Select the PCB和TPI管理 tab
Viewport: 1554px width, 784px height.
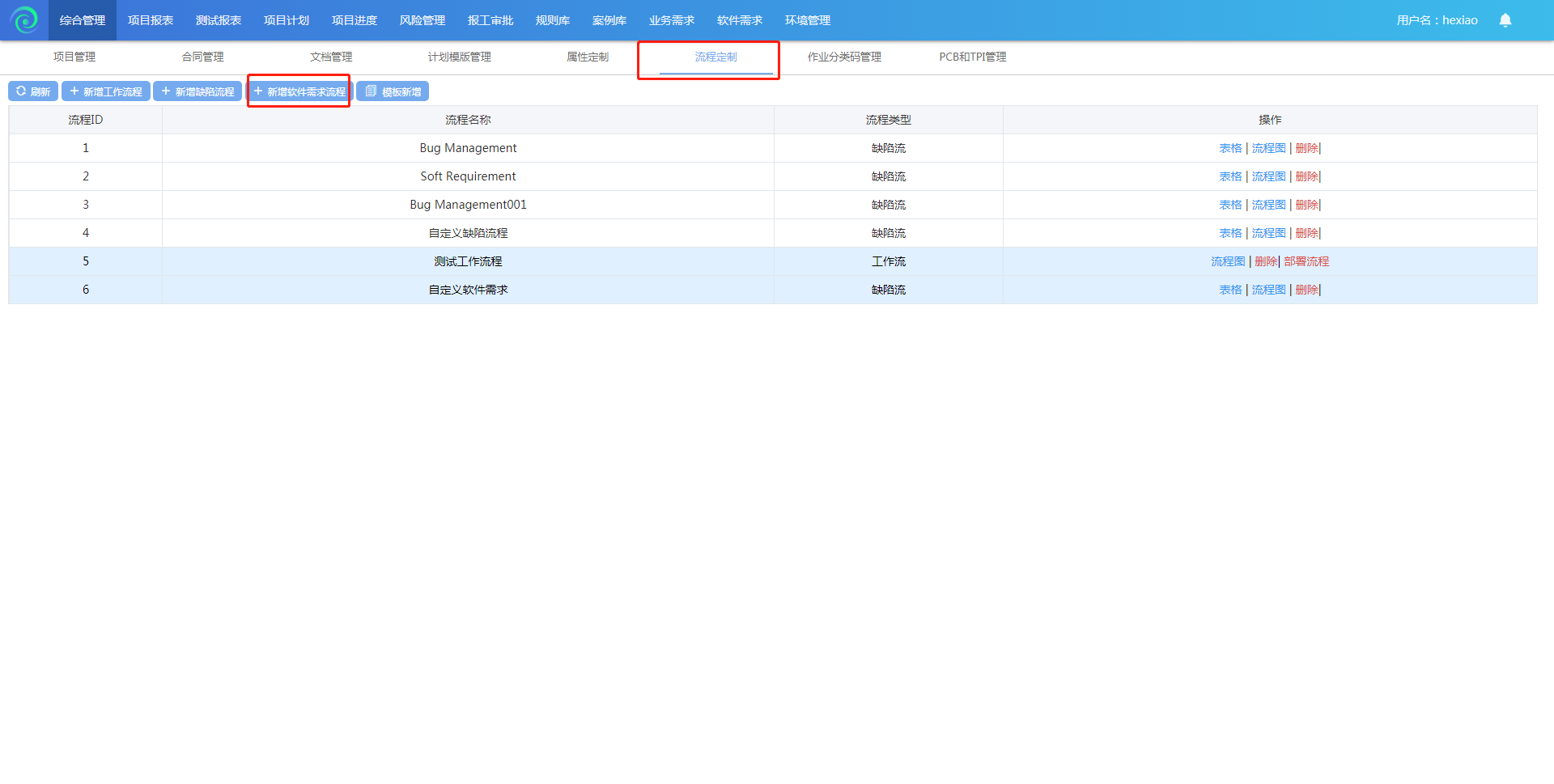(972, 57)
